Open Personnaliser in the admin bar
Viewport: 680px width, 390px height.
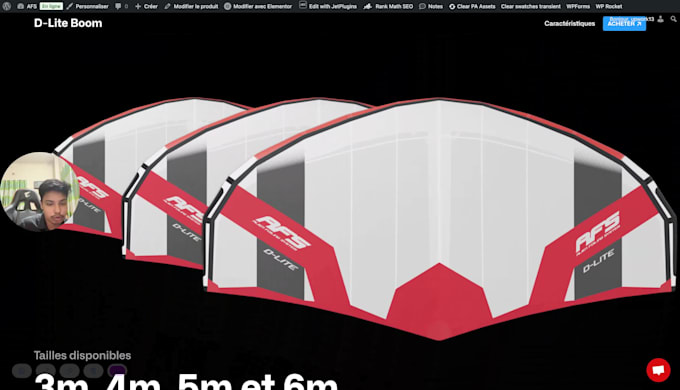click(x=87, y=7)
